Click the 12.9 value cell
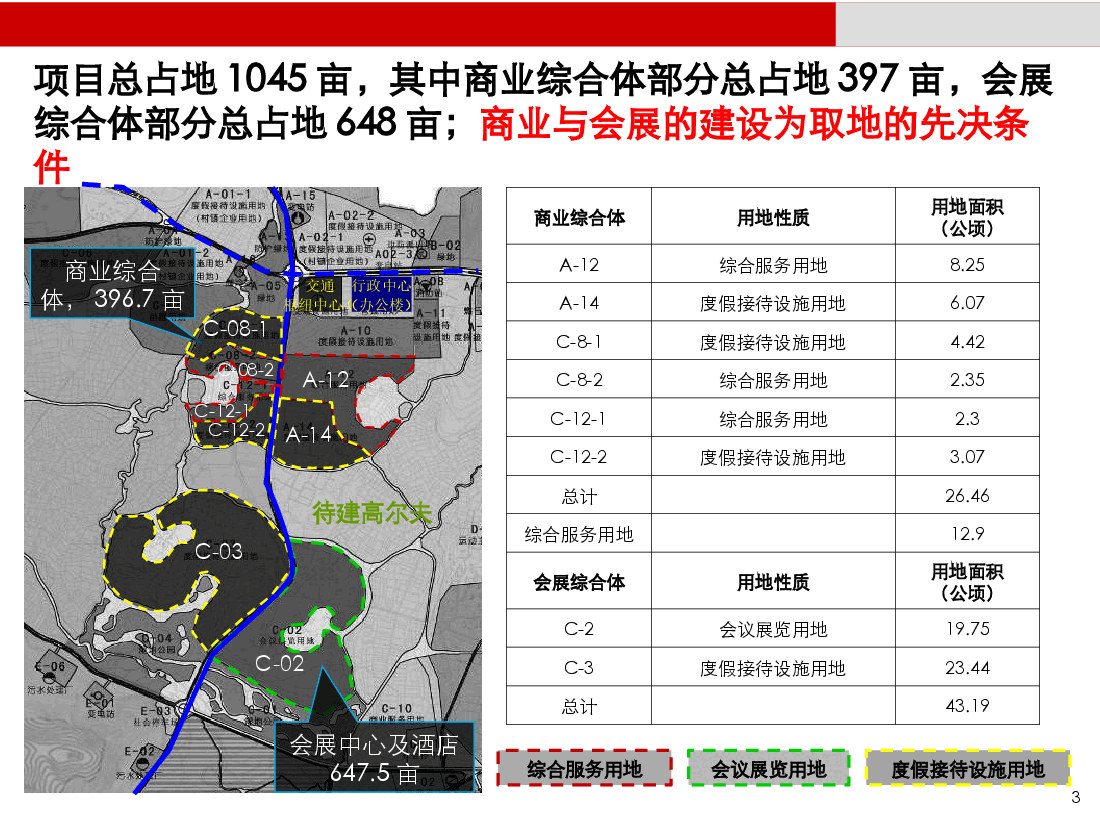Image resolution: width=1100 pixels, height=825 pixels. point(967,533)
